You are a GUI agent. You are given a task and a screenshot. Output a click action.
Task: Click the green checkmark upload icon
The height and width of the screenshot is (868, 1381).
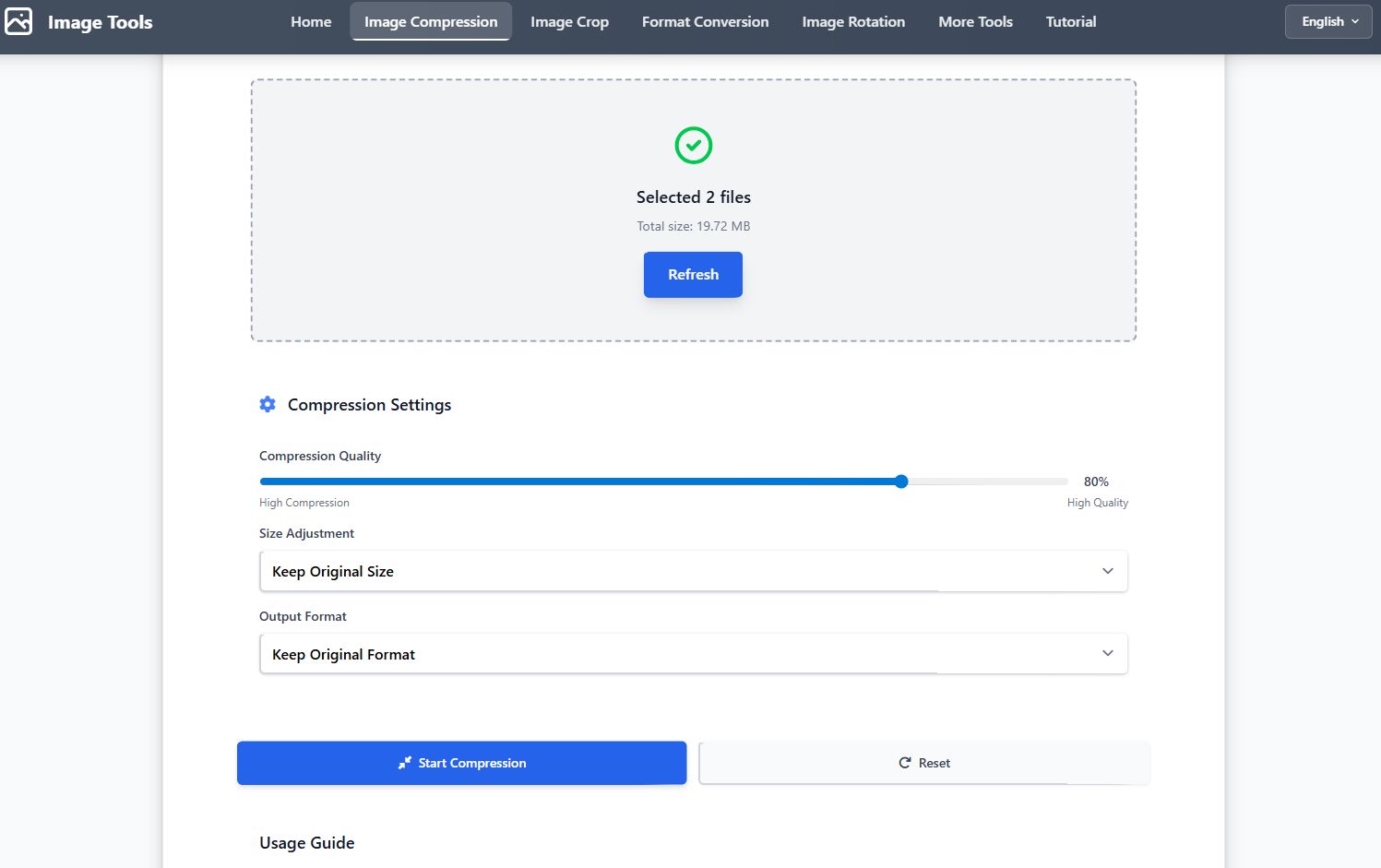[693, 145]
